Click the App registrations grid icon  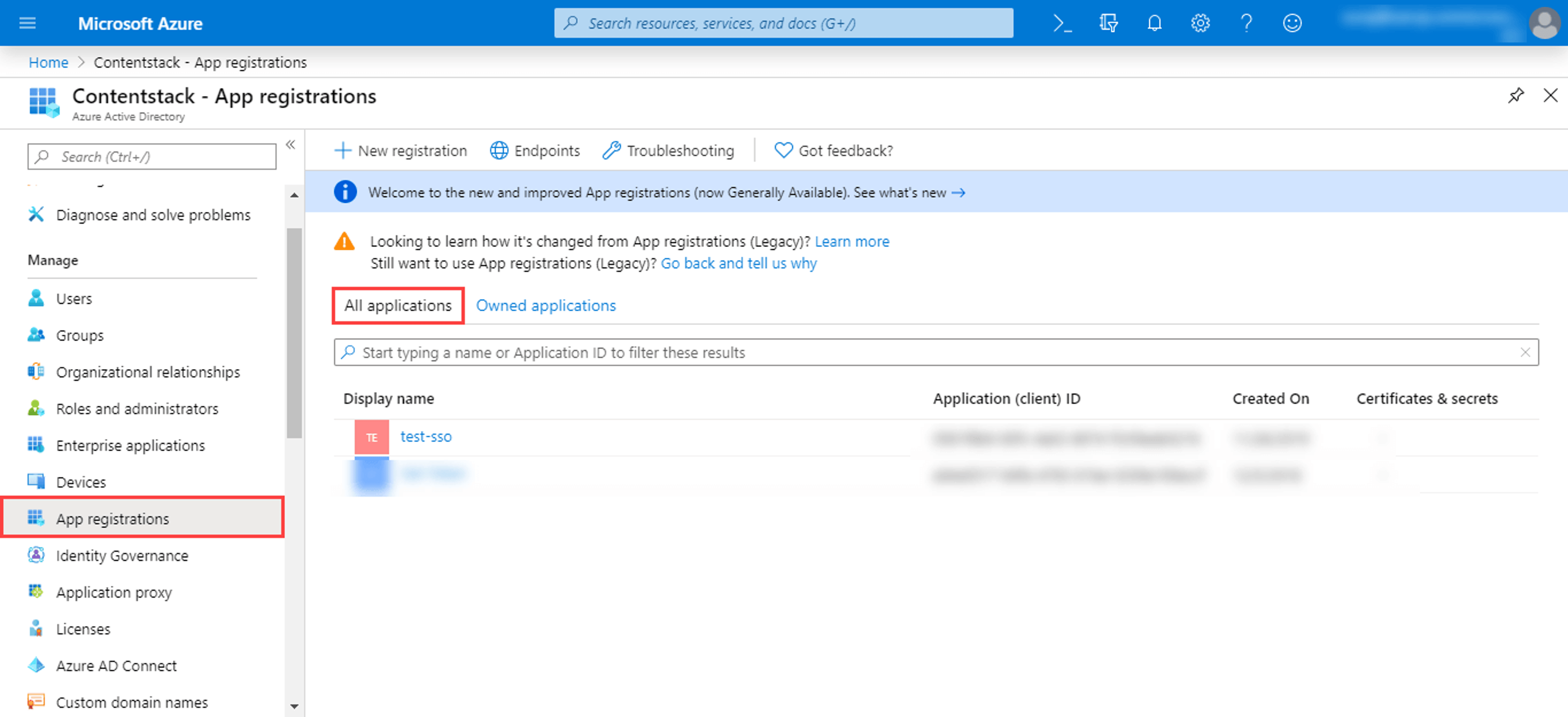click(36, 518)
